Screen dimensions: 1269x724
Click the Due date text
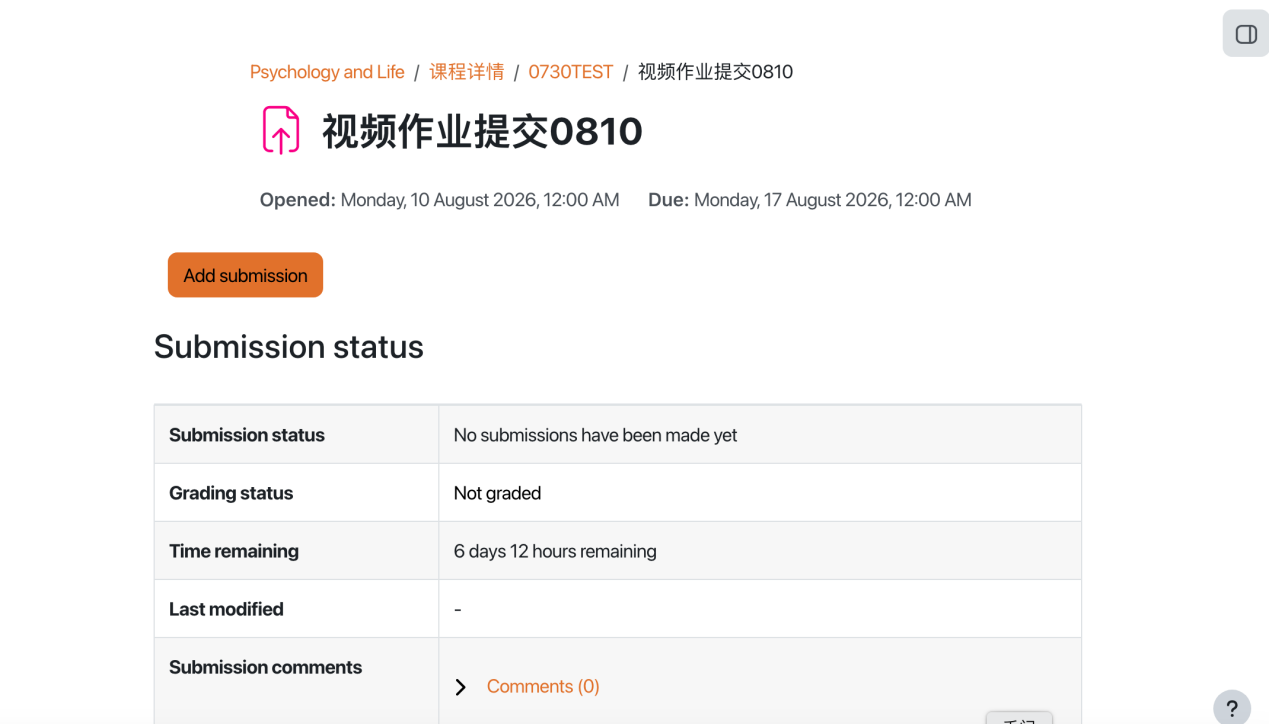pos(810,200)
